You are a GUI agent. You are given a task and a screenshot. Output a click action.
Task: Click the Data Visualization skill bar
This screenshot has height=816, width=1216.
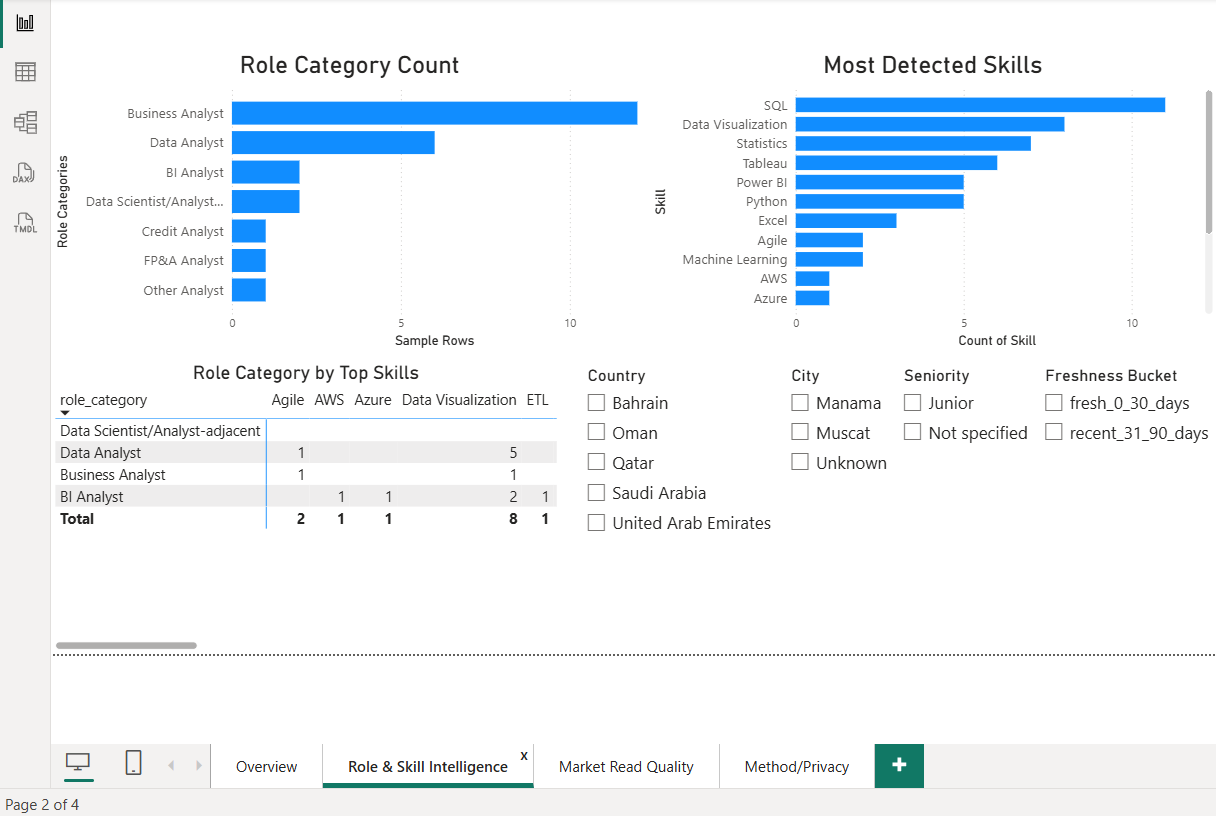(x=930, y=124)
